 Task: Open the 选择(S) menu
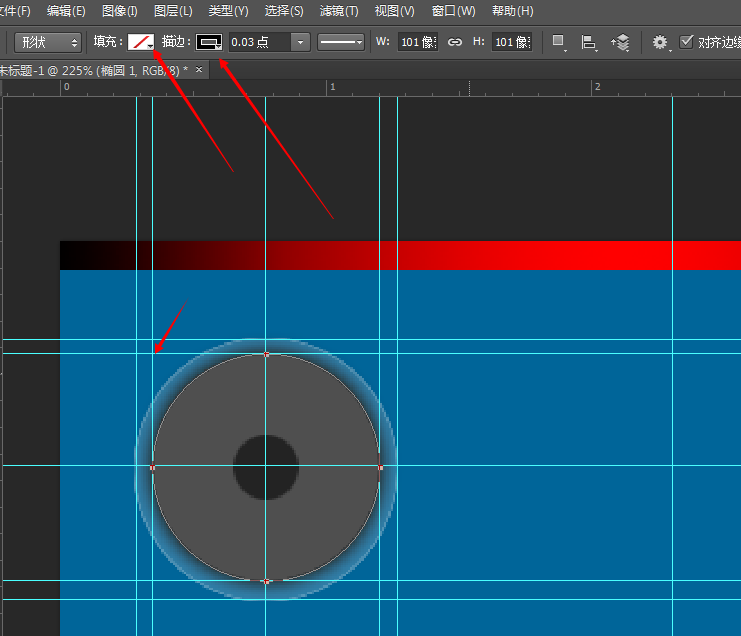click(284, 10)
